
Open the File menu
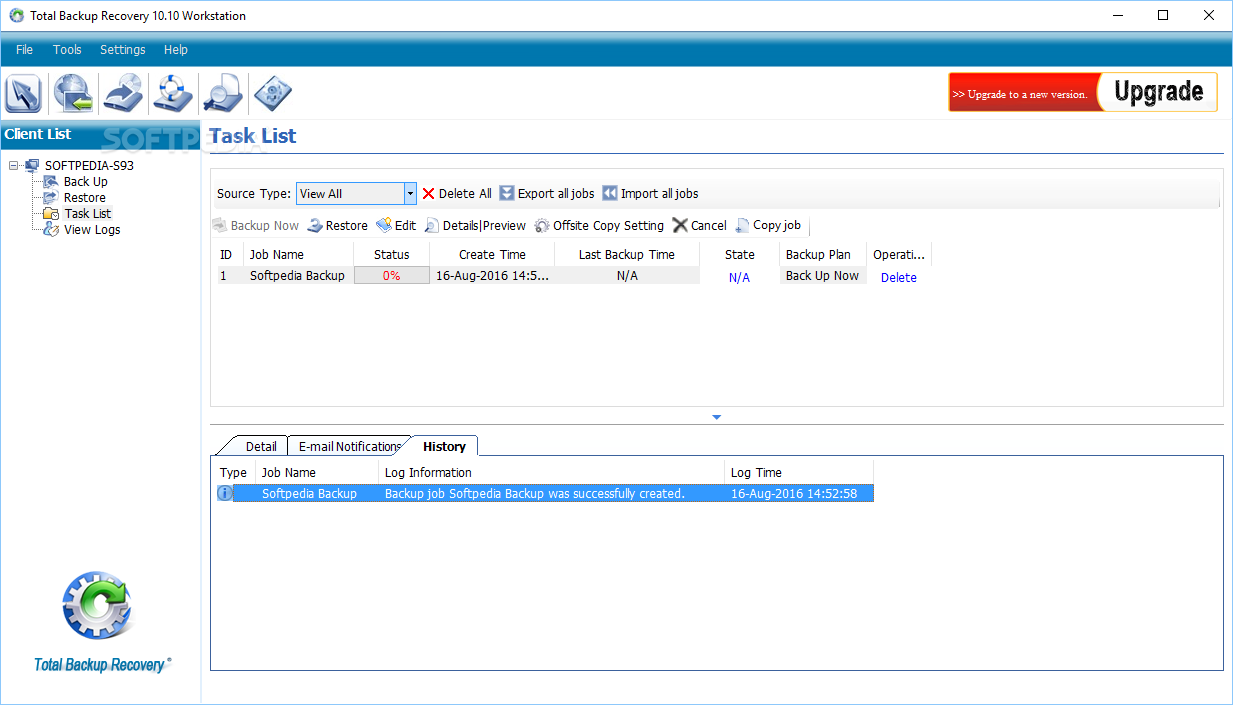(x=24, y=50)
